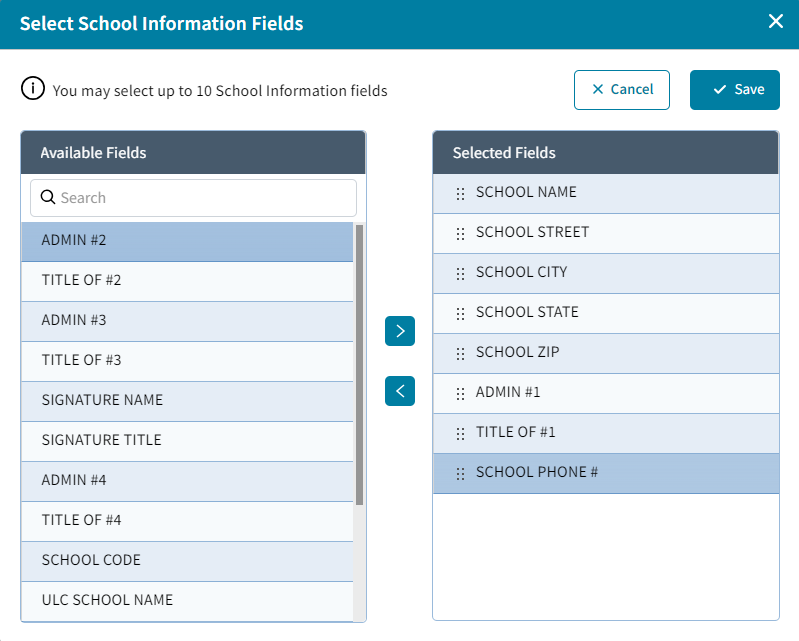Select SIGNATURE NAME field
This screenshot has width=799, height=641.
pyautogui.click(x=187, y=402)
